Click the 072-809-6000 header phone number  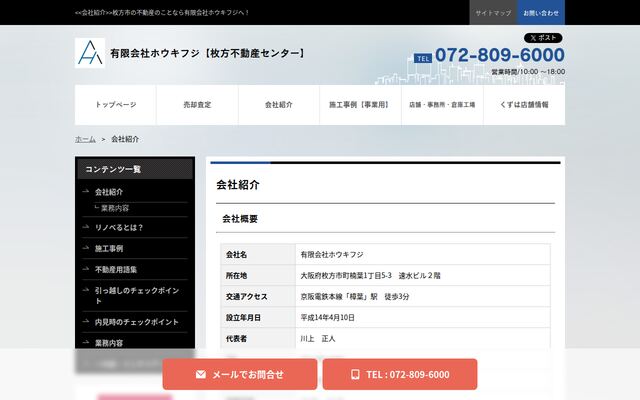click(x=500, y=55)
